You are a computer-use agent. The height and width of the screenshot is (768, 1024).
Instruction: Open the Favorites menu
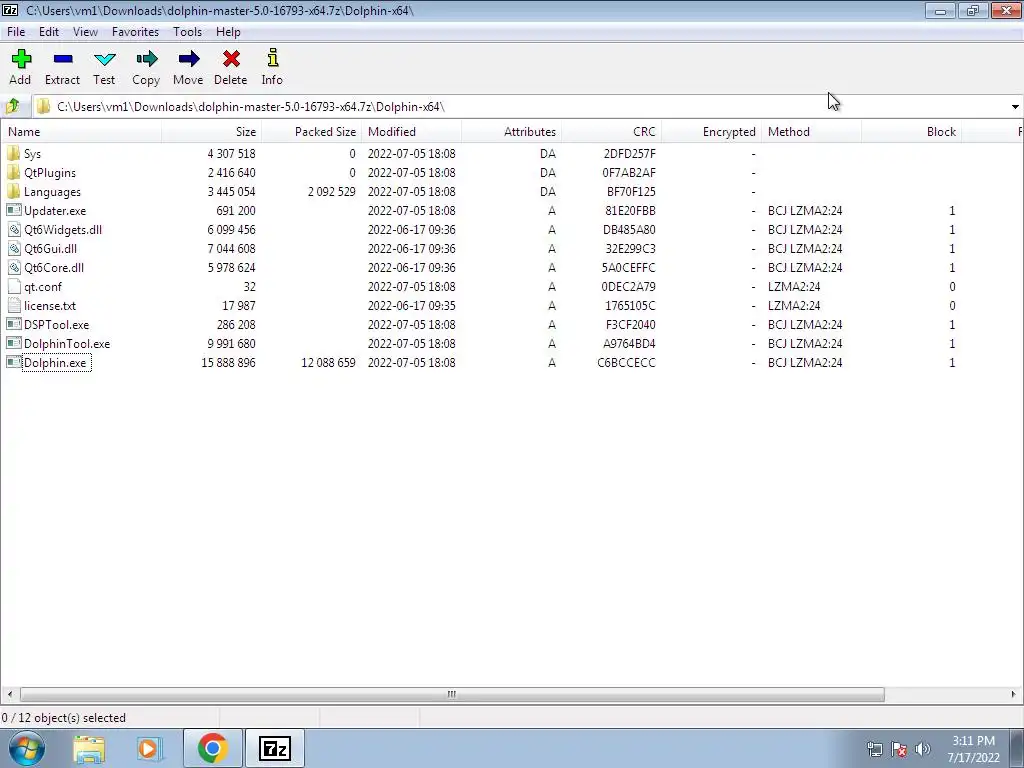135,31
